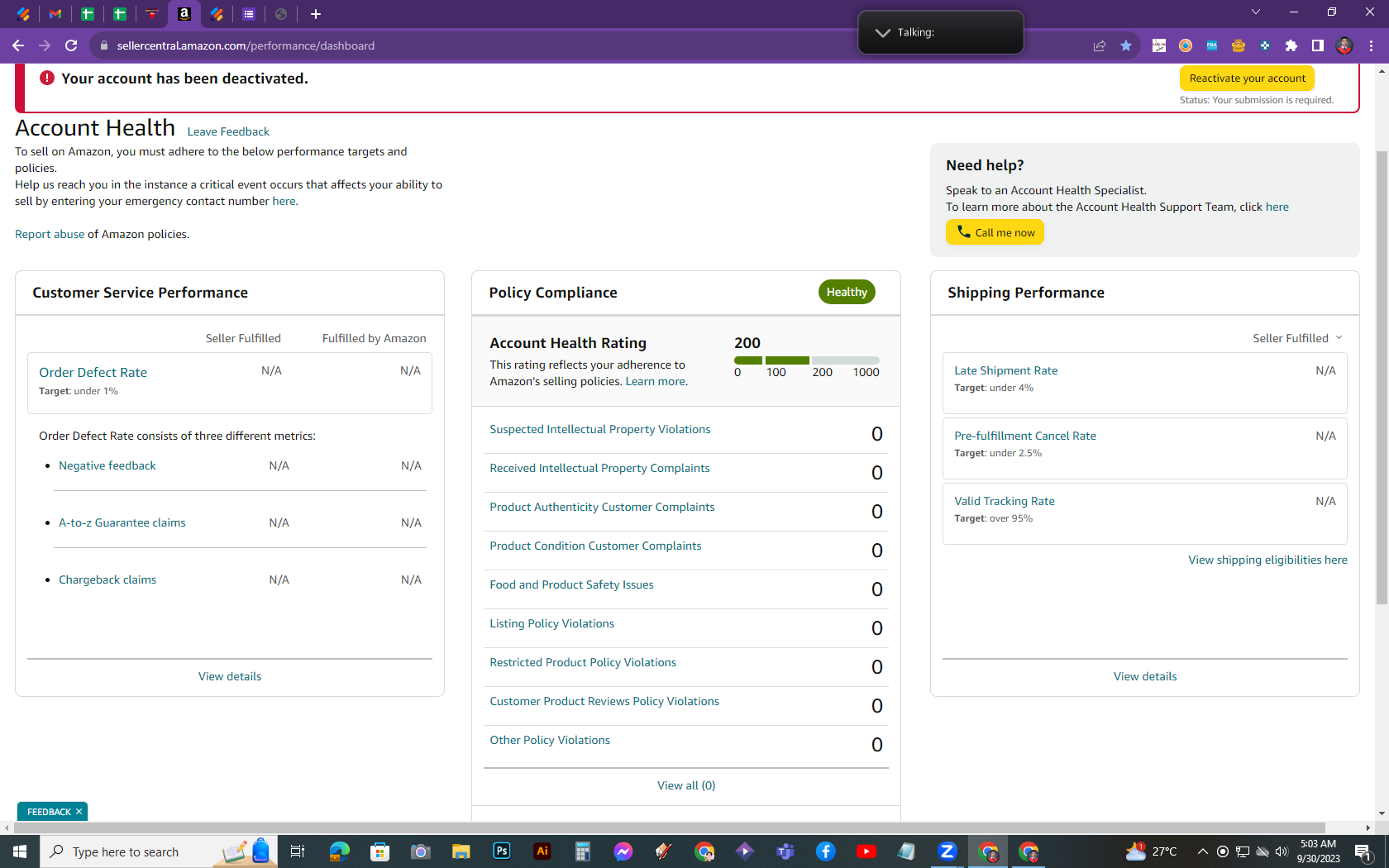Open Restricted Product Policy Violations link
The height and width of the screenshot is (868, 1389).
pyautogui.click(x=583, y=662)
